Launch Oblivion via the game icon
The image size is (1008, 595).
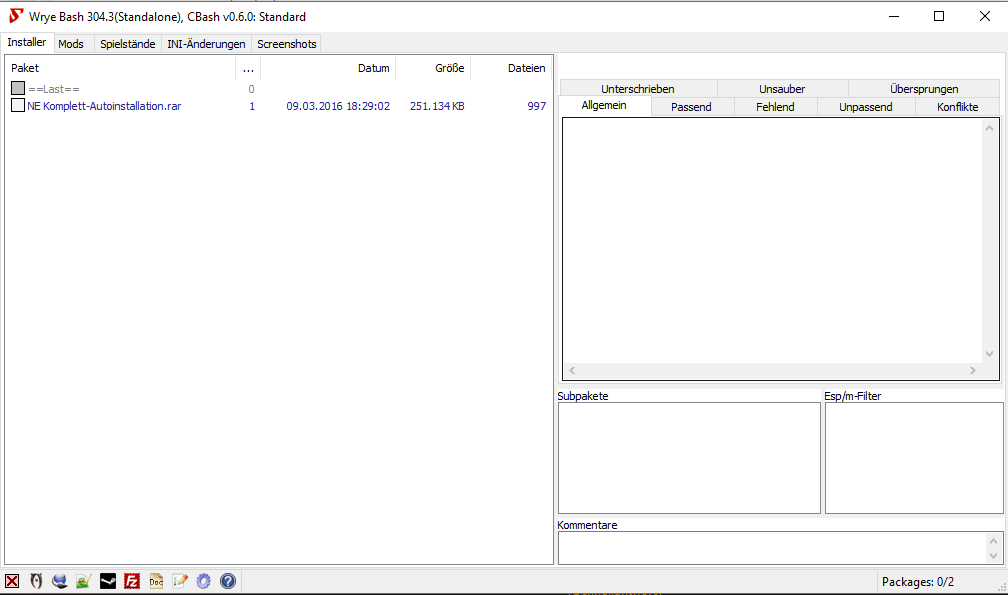click(x=36, y=581)
